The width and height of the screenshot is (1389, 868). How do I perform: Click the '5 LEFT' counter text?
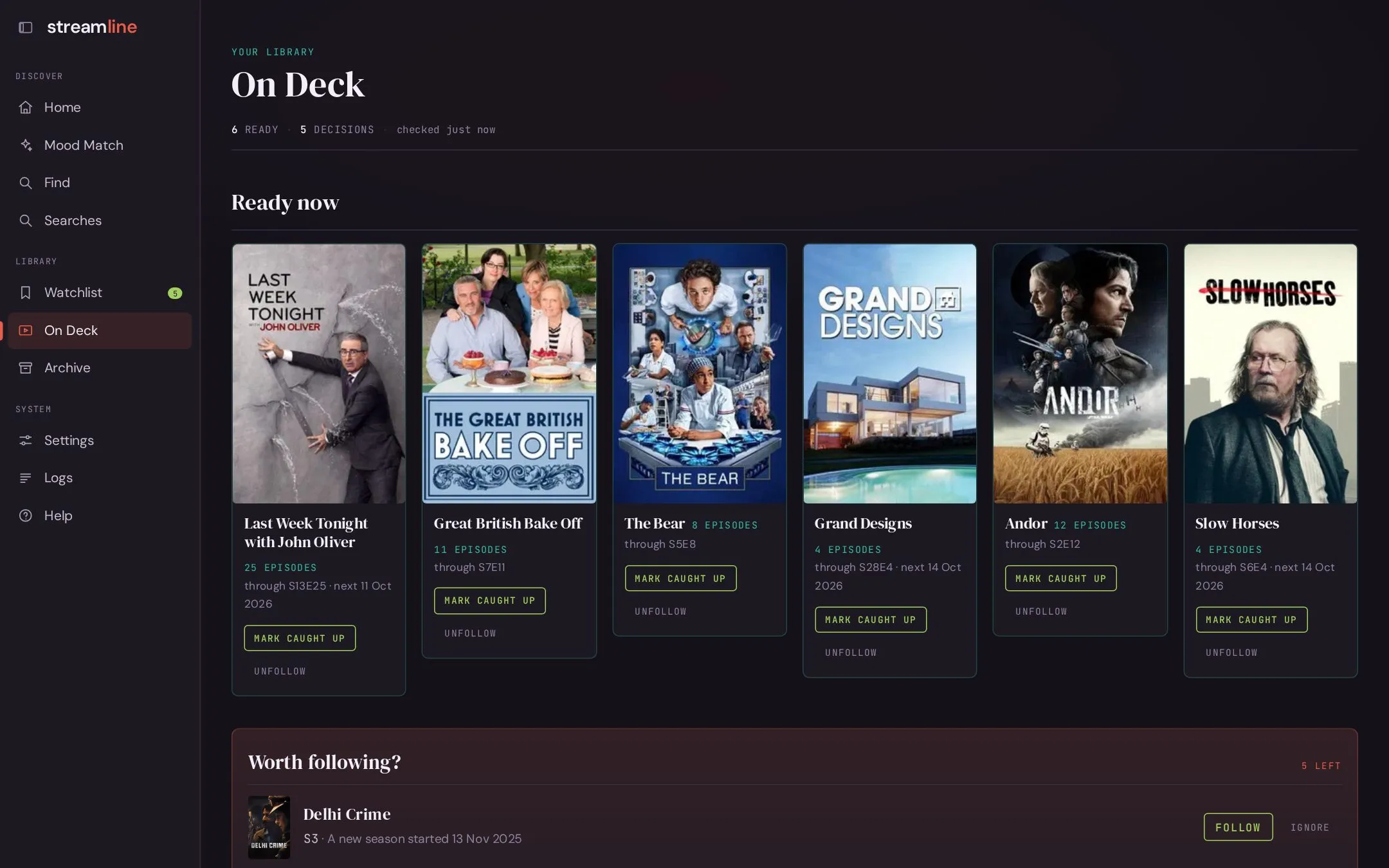click(x=1321, y=766)
